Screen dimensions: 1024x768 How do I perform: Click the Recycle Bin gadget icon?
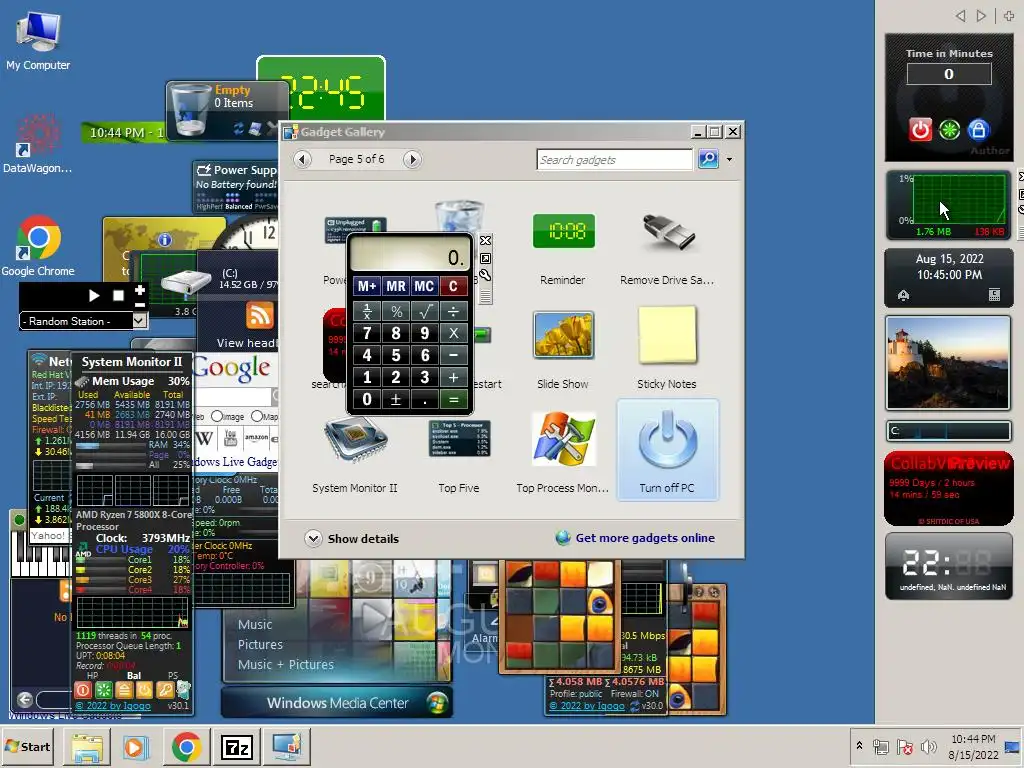pos(189,110)
